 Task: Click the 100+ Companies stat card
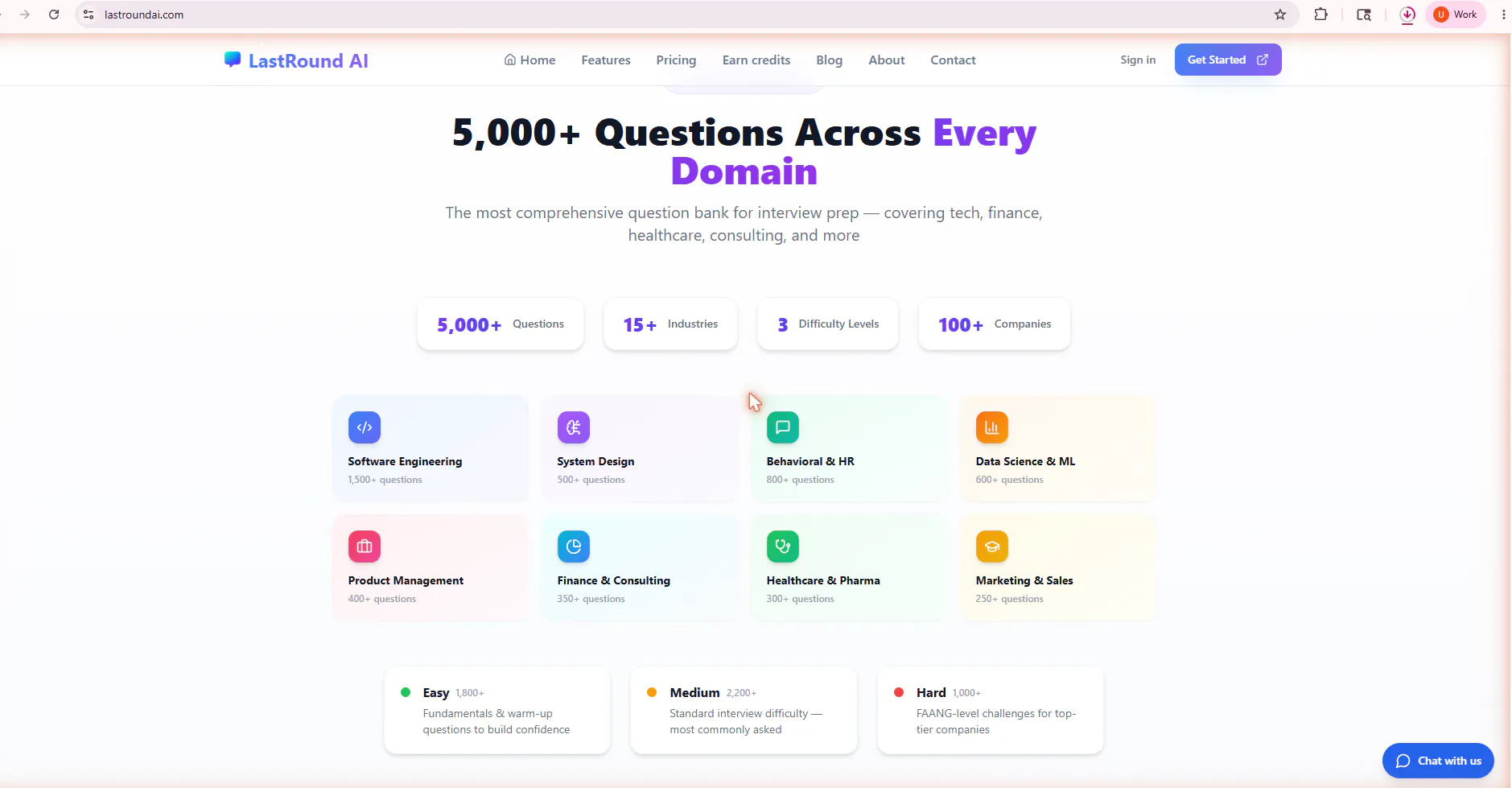(x=995, y=324)
